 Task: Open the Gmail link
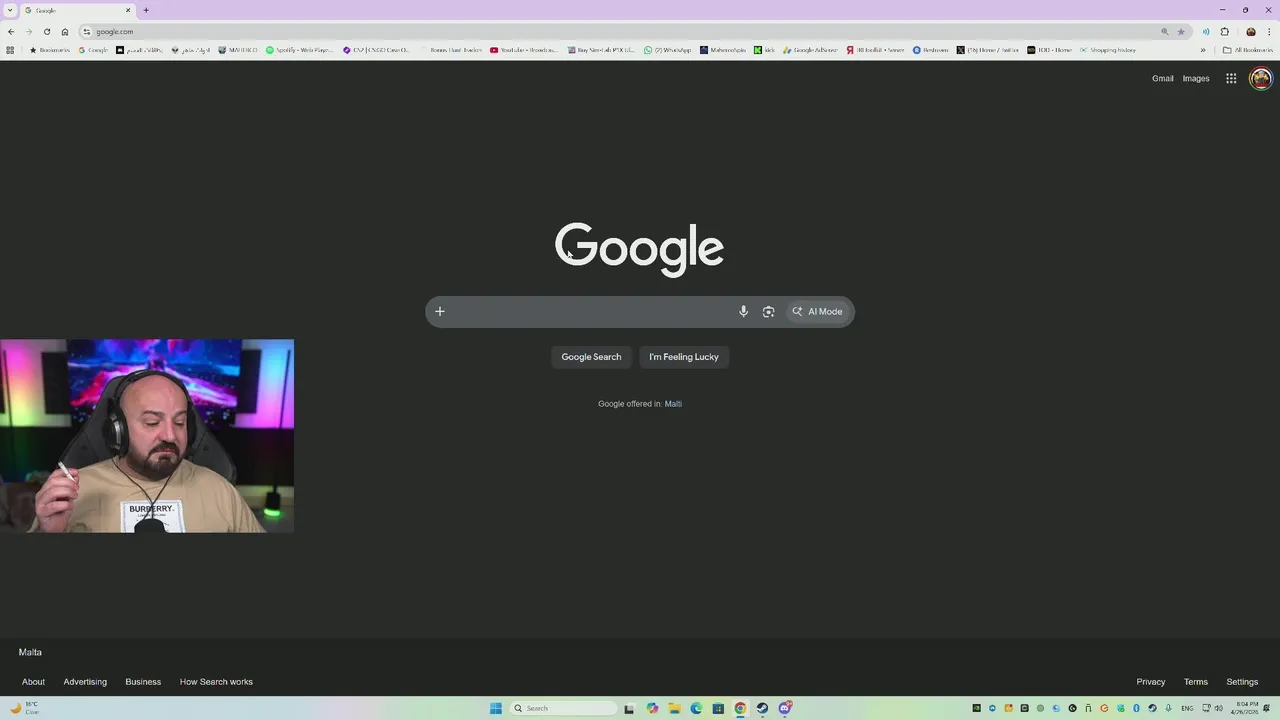[1162, 78]
